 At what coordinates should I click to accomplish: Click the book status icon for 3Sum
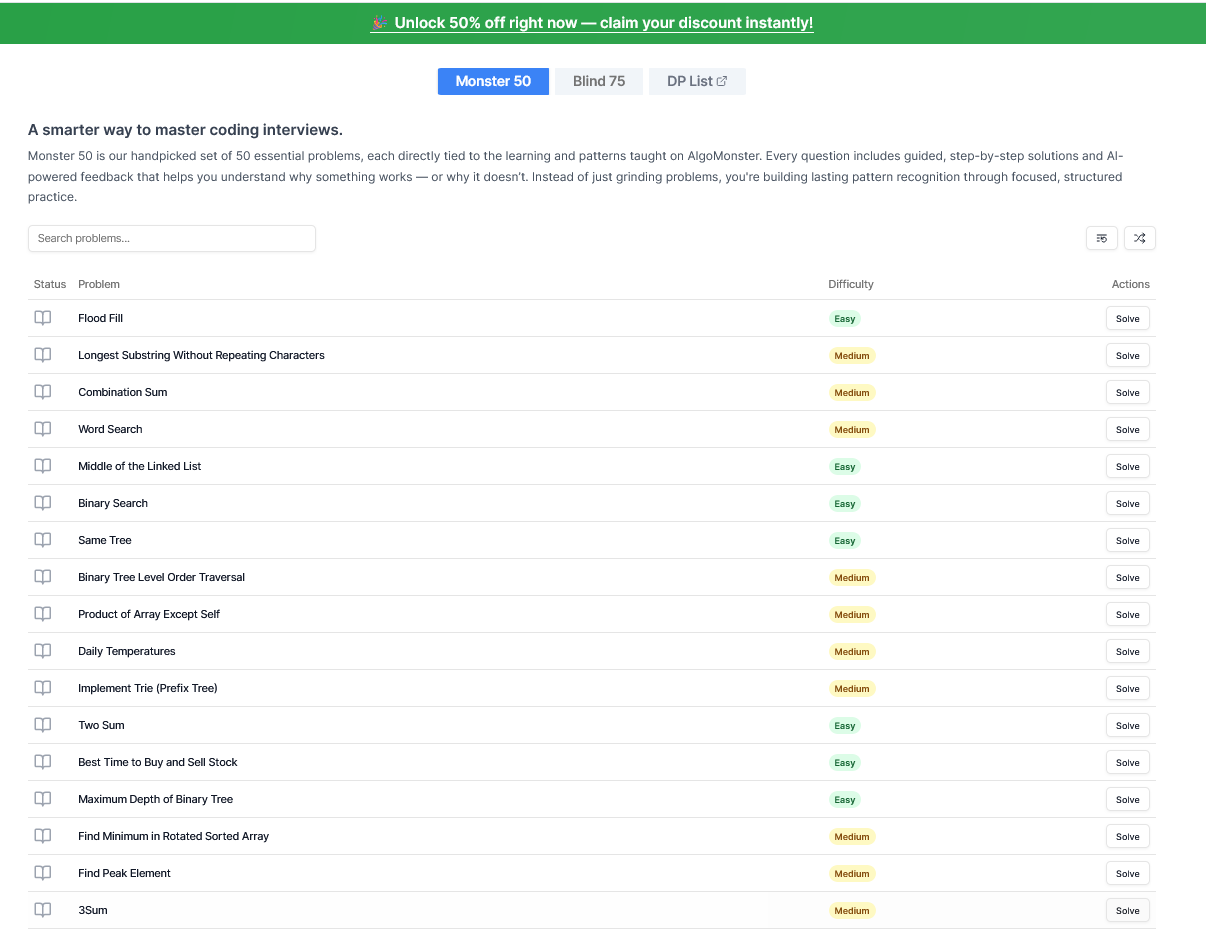pyautogui.click(x=43, y=910)
